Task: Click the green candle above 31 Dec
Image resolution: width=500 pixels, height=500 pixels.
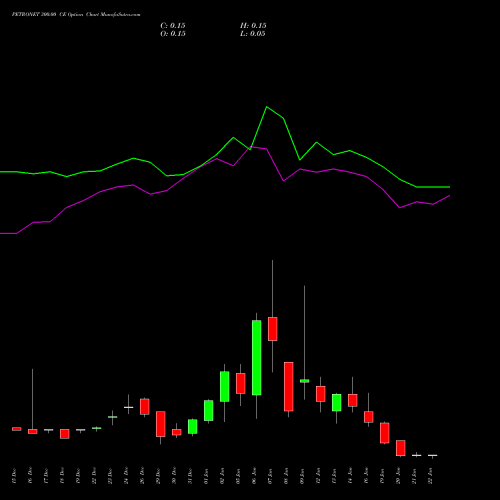Action: [x=193, y=427]
